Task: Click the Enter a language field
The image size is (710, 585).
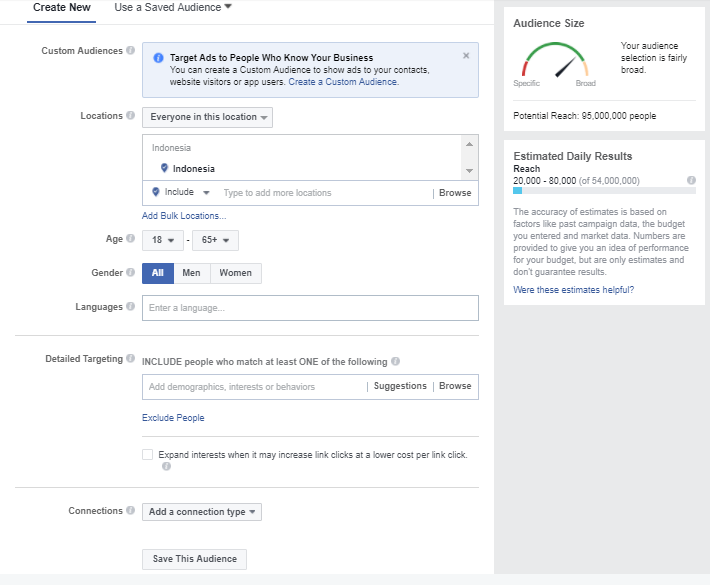Action: [x=310, y=308]
